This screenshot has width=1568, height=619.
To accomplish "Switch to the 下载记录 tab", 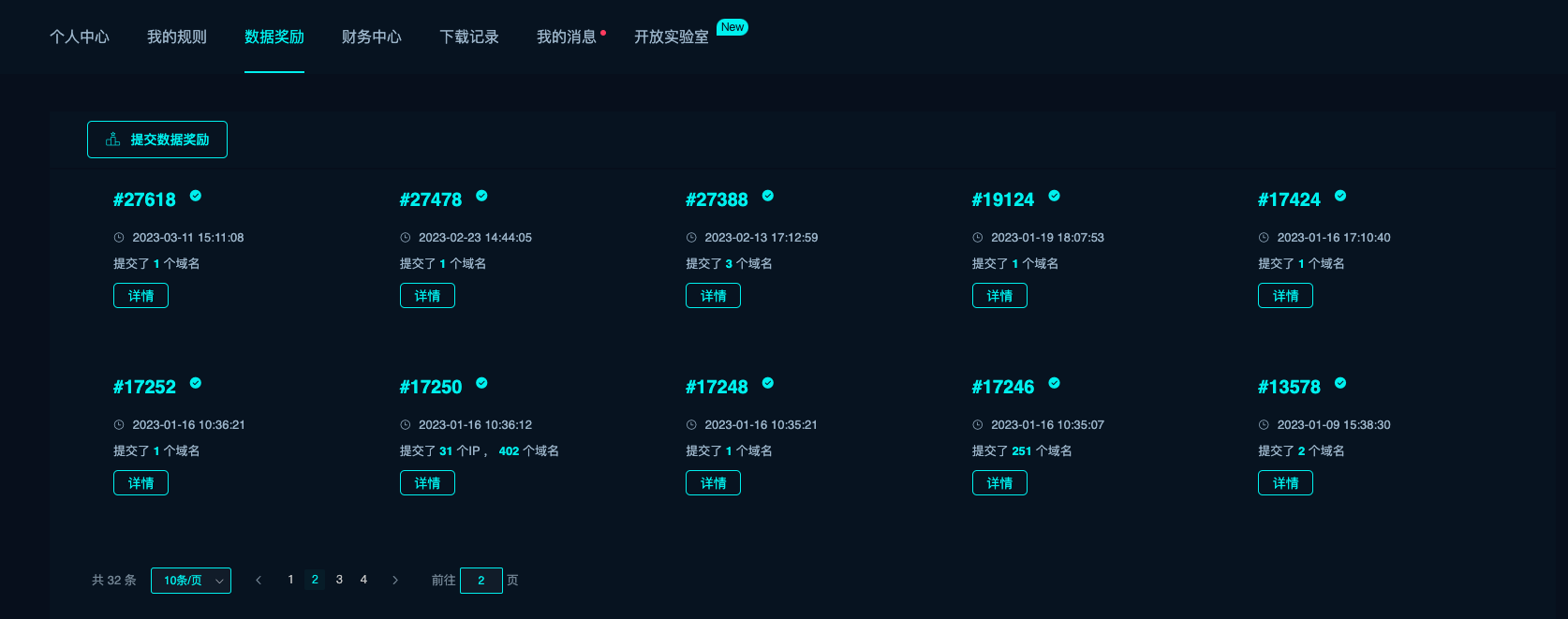I will point(469,37).
